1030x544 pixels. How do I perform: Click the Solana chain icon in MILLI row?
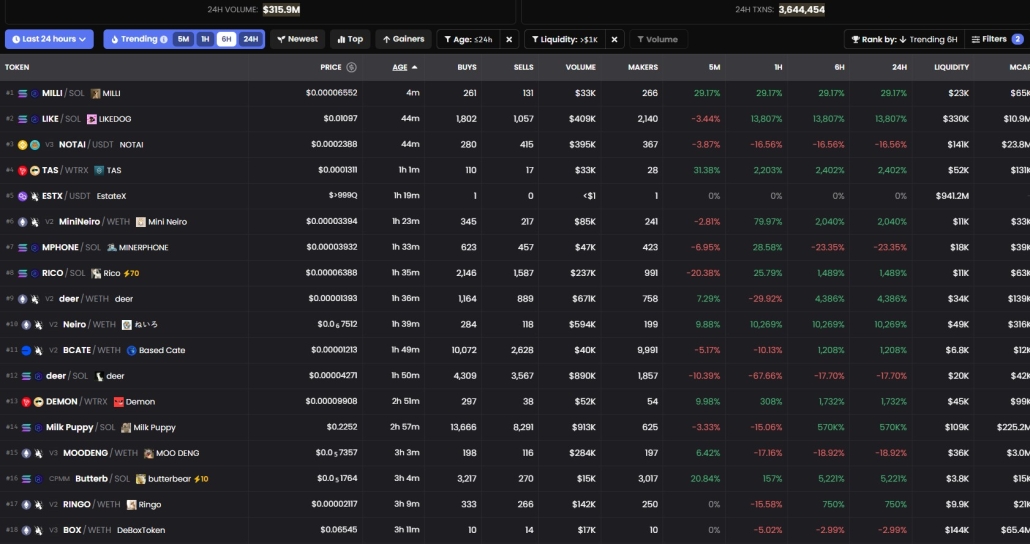pos(23,93)
